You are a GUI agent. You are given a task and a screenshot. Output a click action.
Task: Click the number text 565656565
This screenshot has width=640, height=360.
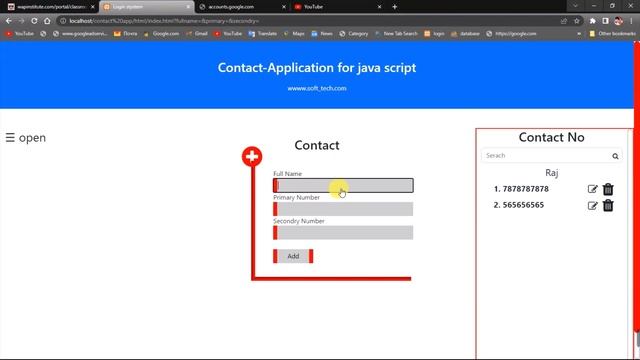tap(523, 205)
